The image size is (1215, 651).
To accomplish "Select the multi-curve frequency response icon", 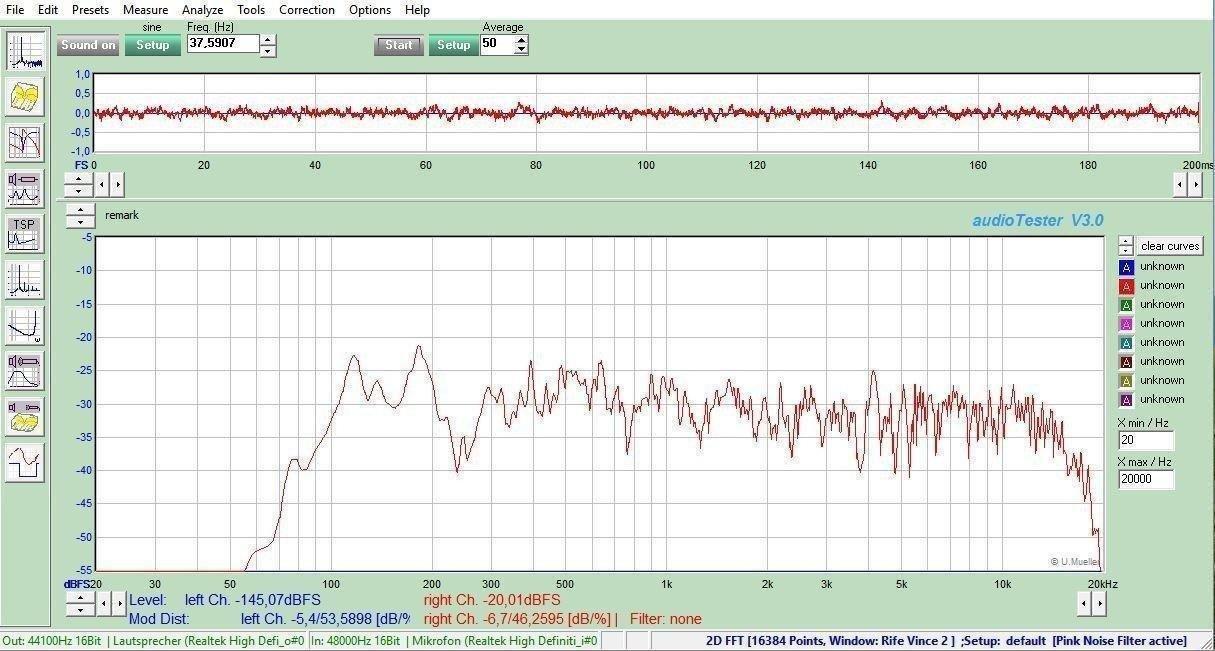I will point(25,143).
